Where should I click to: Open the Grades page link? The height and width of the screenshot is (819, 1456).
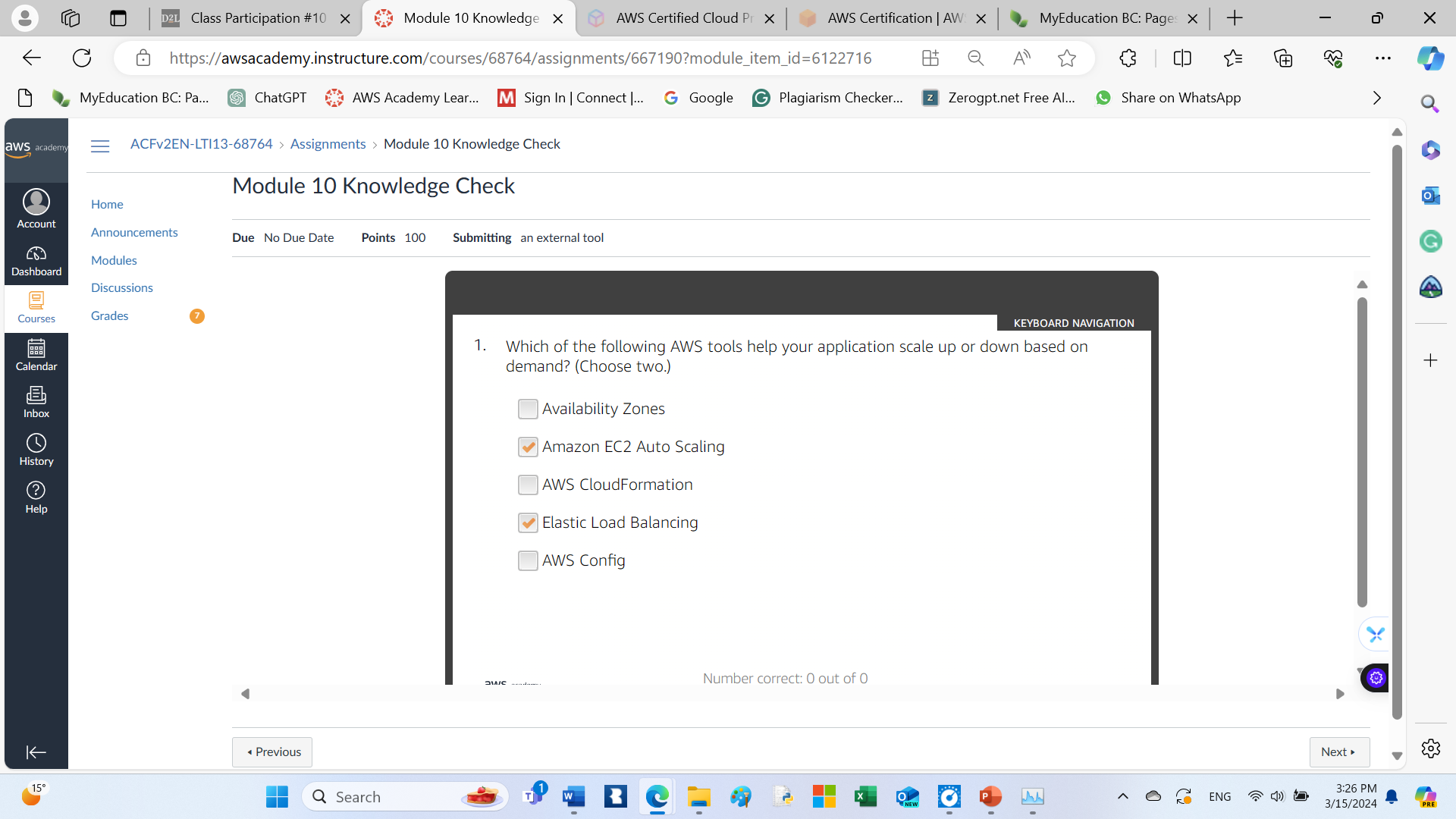point(109,315)
